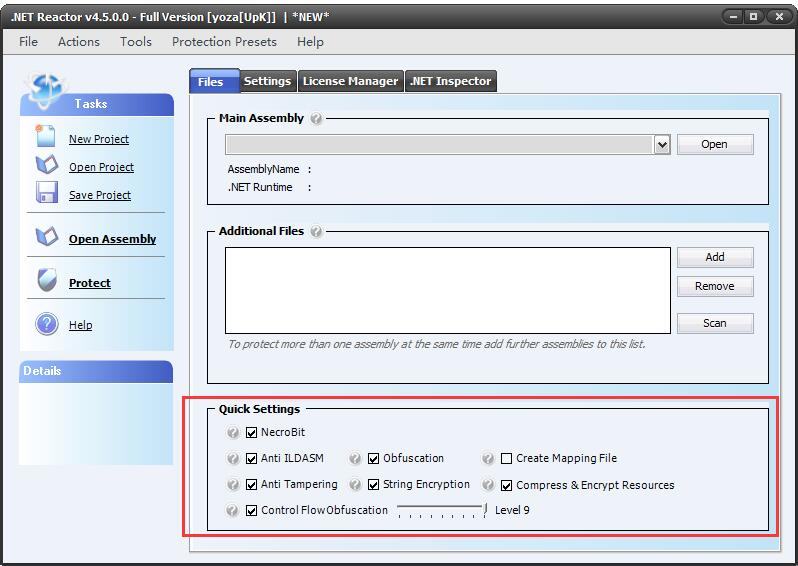Viewport: 798px width, 566px height.
Task: Click the 'AssemblyName' label text
Action: (x=263, y=169)
